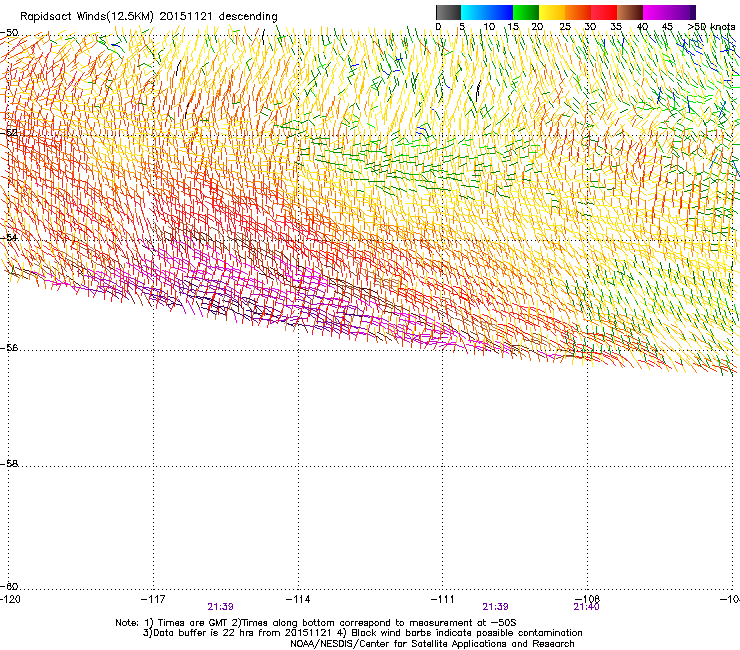This screenshot has height=650, width=740.
Task: Click the 21:39 timestamp between -111 and -108
Action: pos(495,607)
